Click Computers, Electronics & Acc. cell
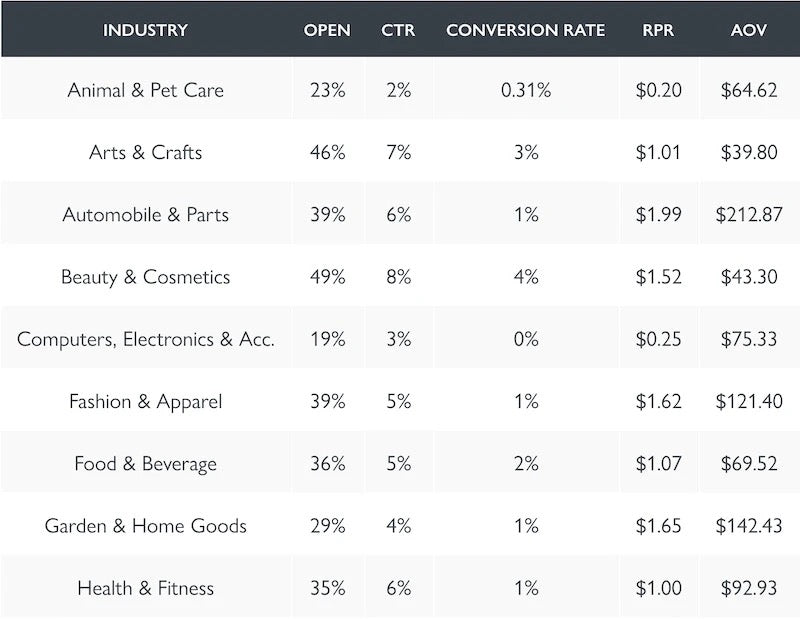800x619 pixels. [x=145, y=339]
